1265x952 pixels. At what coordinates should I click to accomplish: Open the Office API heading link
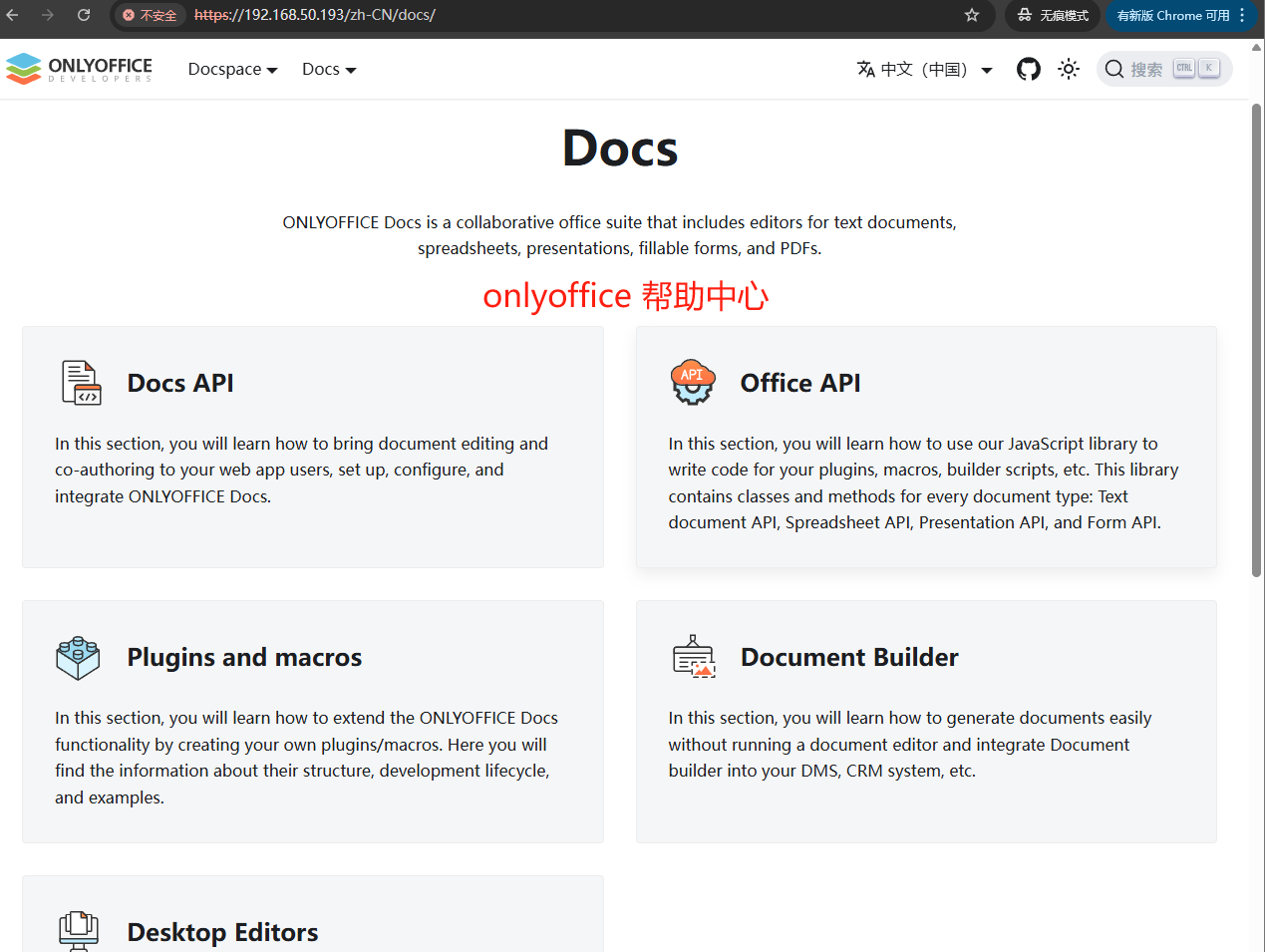[800, 383]
